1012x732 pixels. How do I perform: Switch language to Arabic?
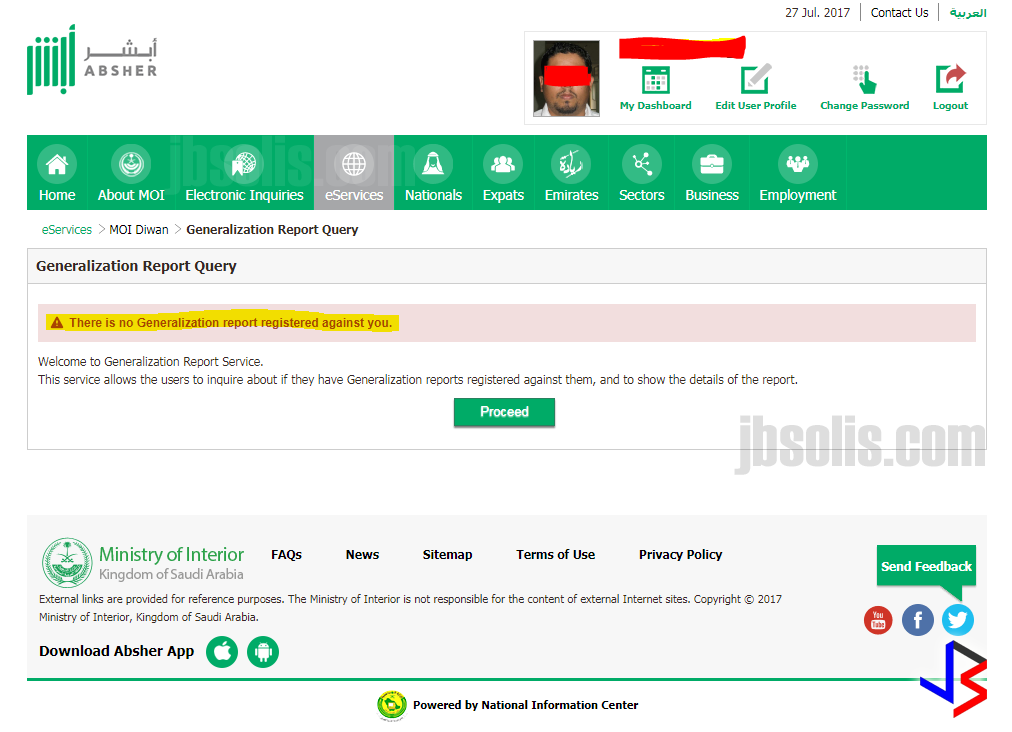point(967,13)
